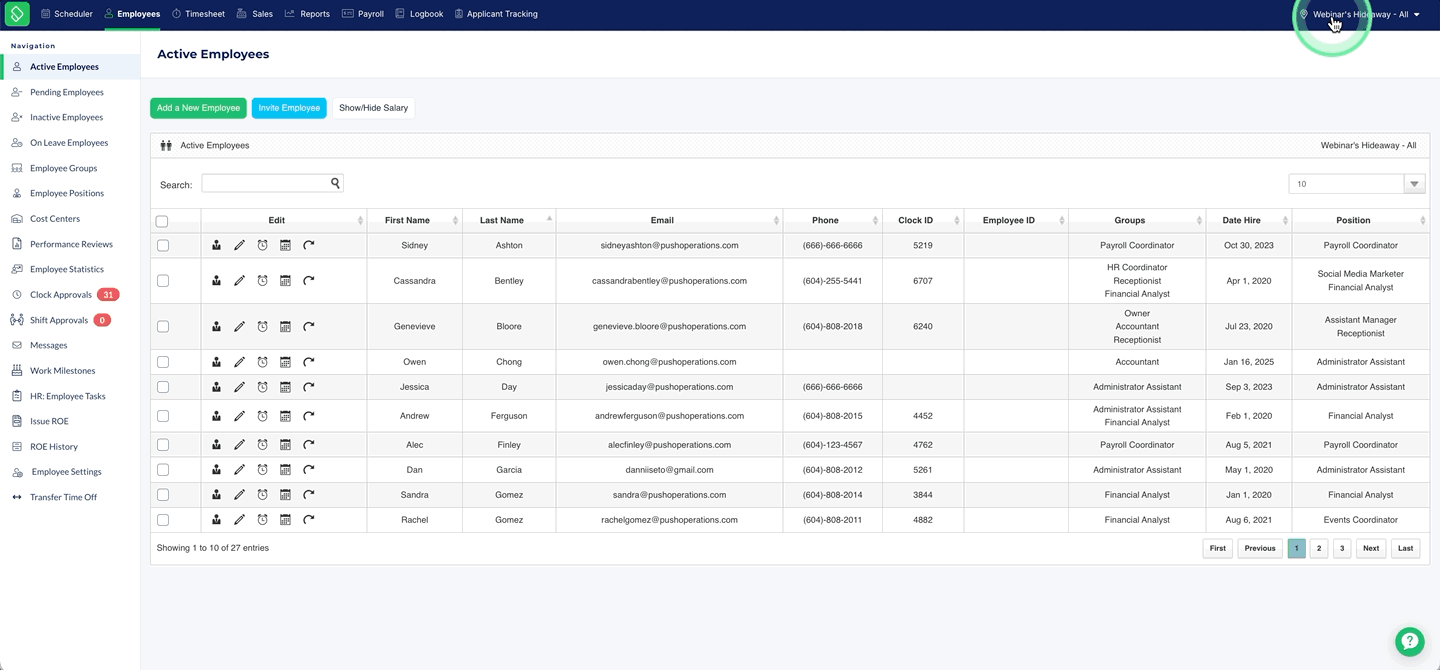The height and width of the screenshot is (670, 1440).
Task: Open the Sales tab
Action: [255, 14]
